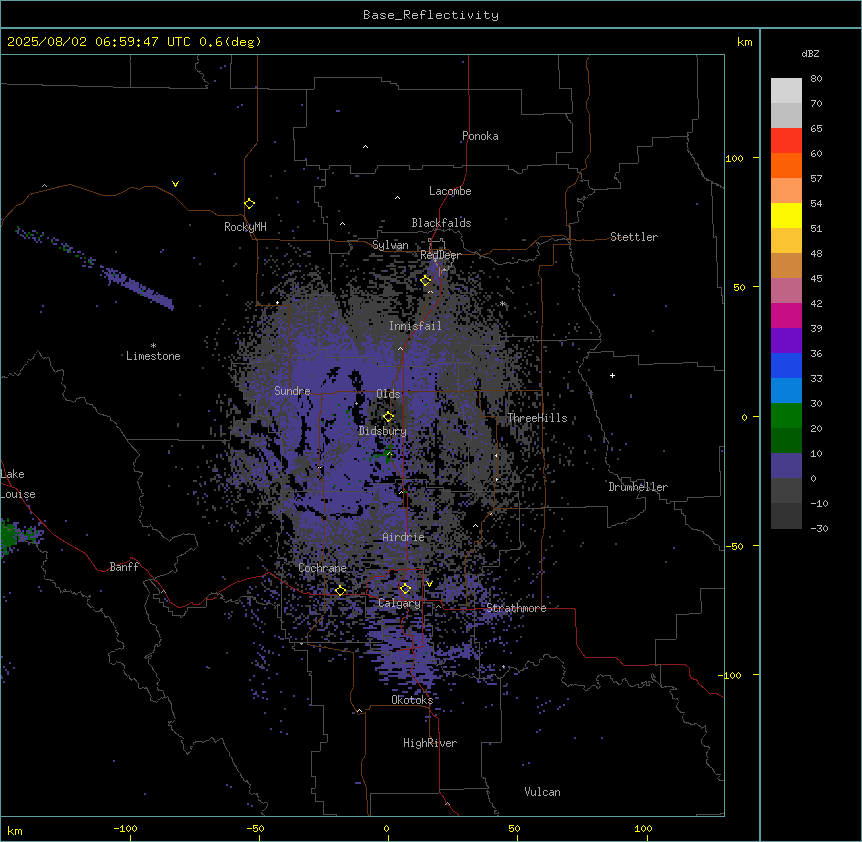Screen dimensions: 862x842
Task: Click the HighRiver label
Action: [430, 743]
